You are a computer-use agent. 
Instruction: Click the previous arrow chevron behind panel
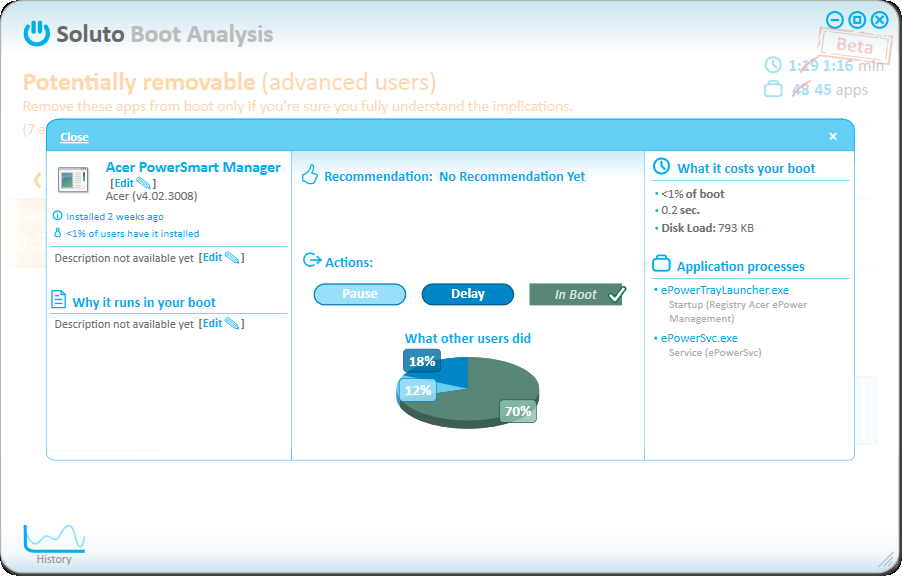click(37, 180)
